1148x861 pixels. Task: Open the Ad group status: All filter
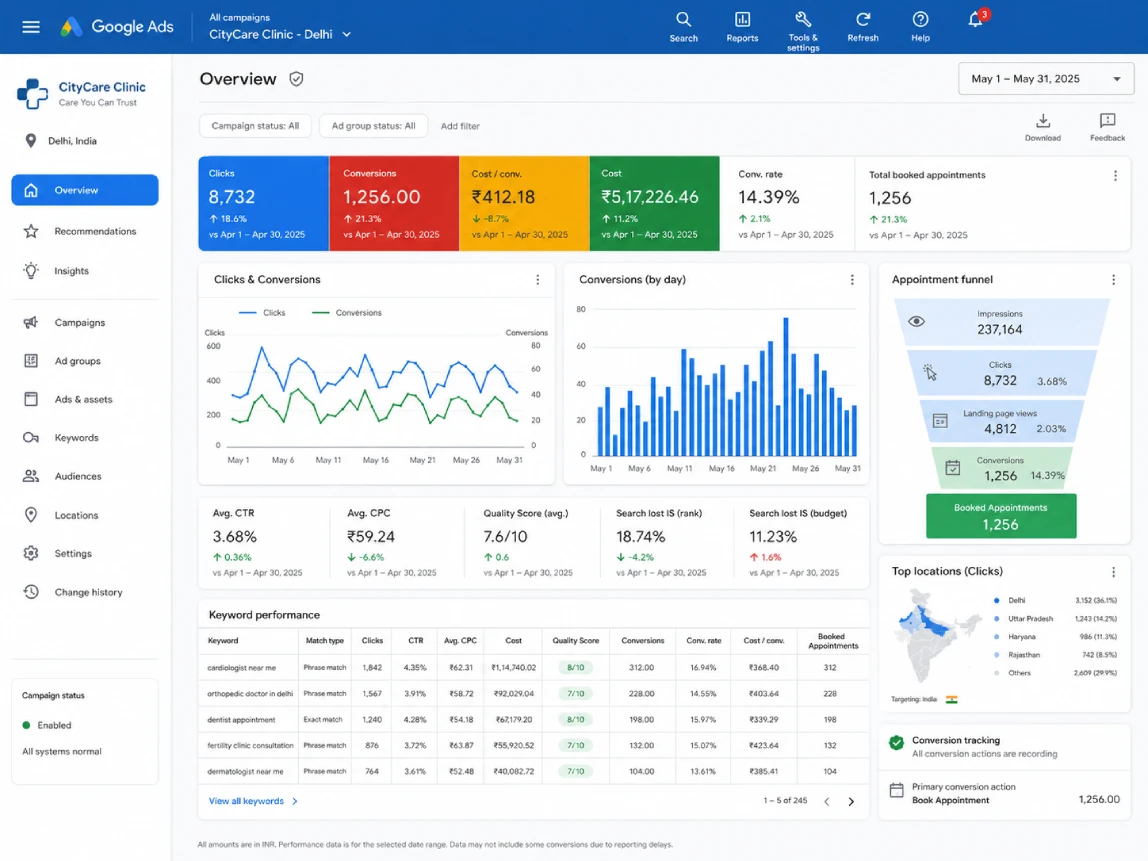pos(373,126)
